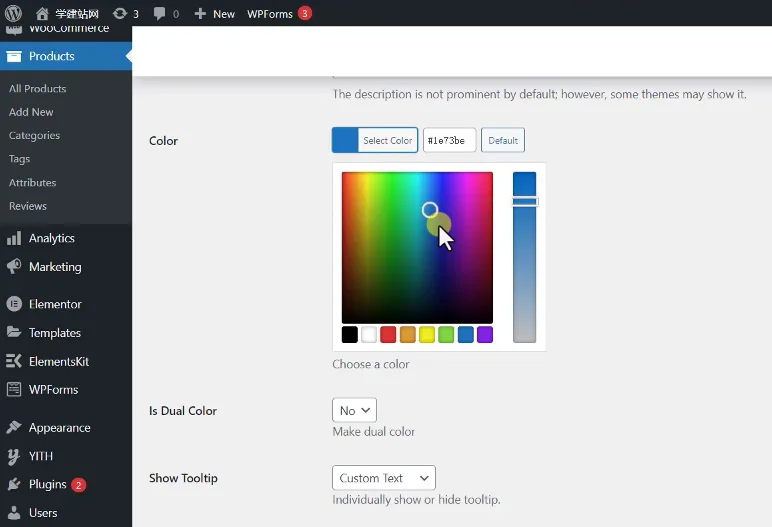
Task: Open the Templates folder menu
Action: click(x=54, y=333)
